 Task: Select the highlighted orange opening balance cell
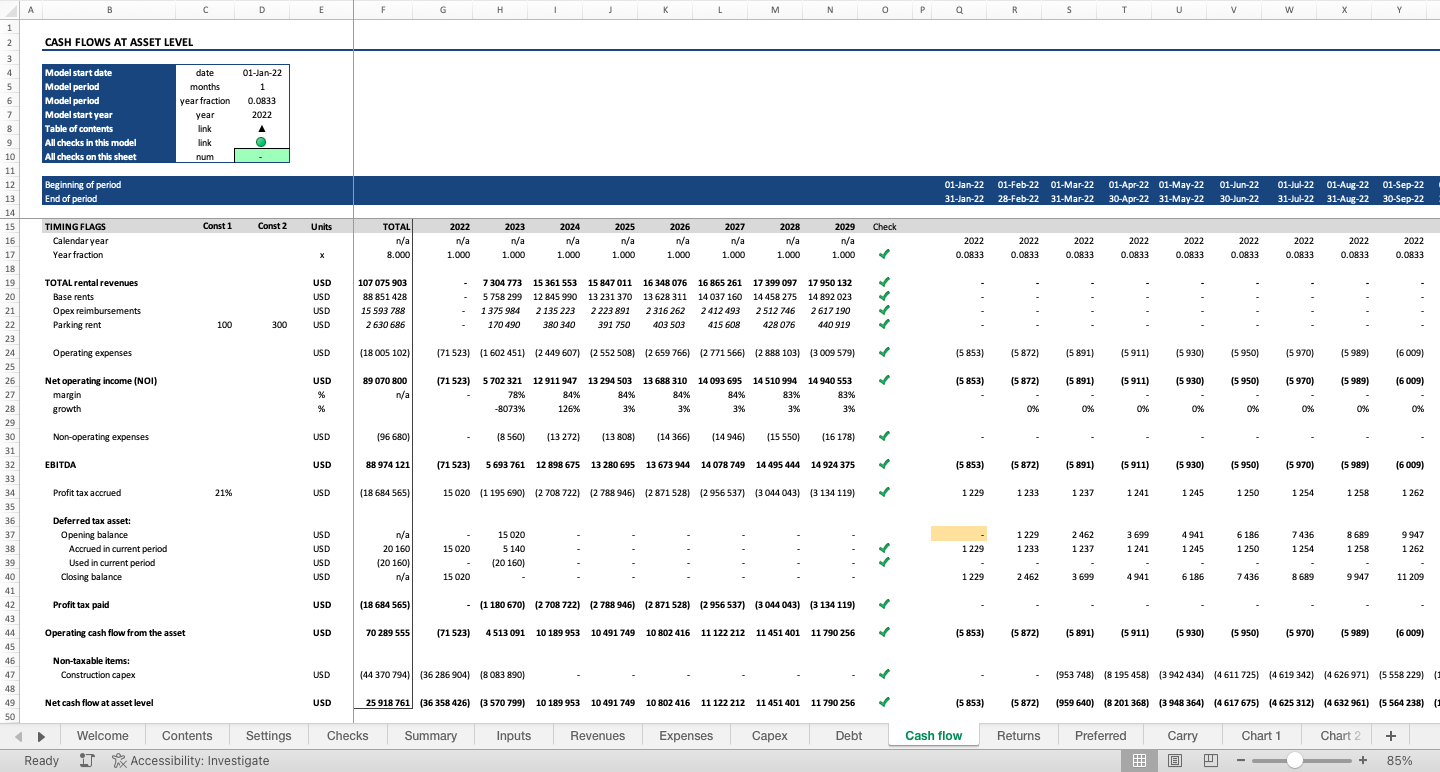pyautogui.click(x=959, y=535)
